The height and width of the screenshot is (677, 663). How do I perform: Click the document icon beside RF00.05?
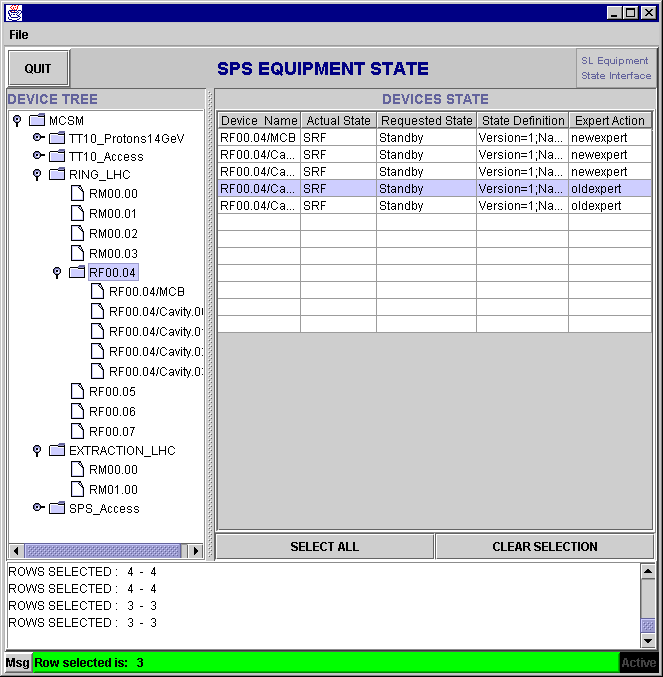click(x=77, y=391)
